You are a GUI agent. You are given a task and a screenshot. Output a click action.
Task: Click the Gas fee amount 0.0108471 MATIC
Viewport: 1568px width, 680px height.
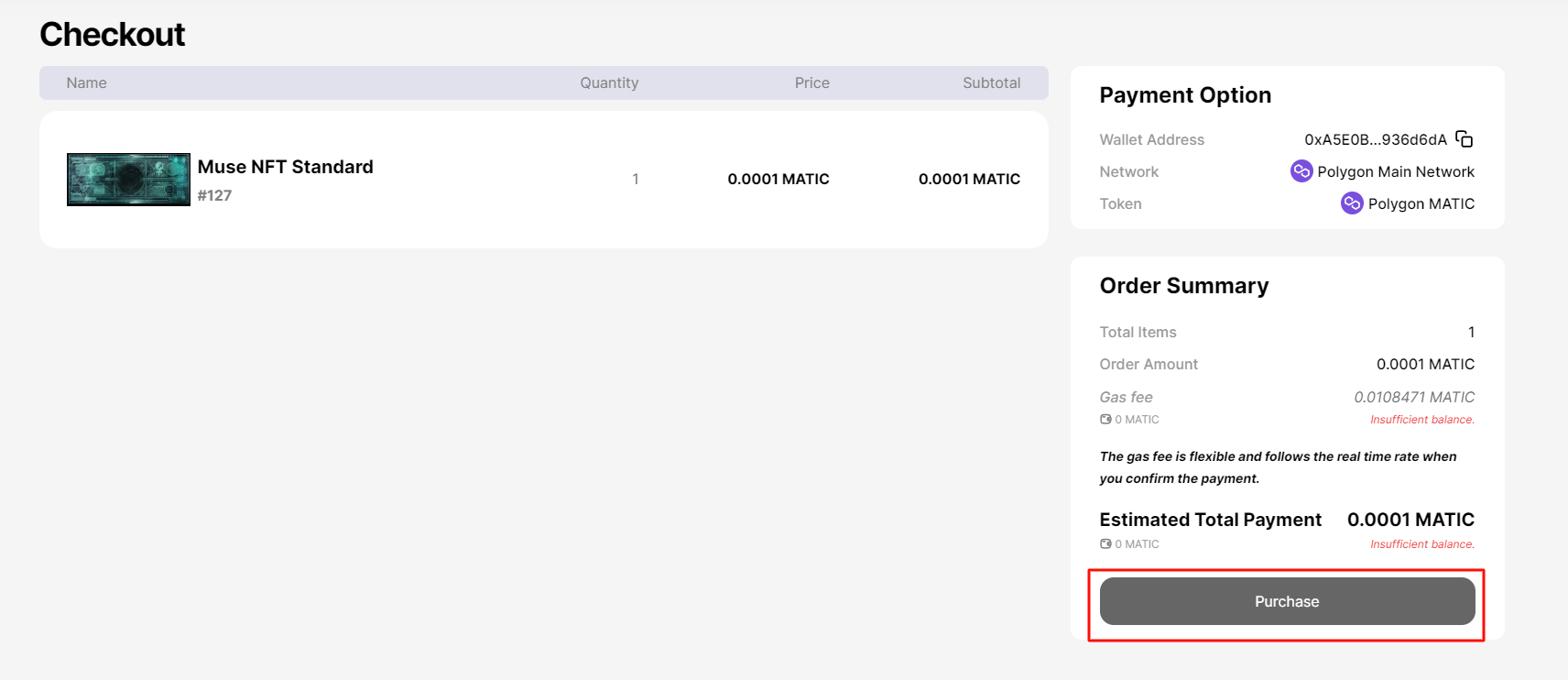coord(1414,397)
